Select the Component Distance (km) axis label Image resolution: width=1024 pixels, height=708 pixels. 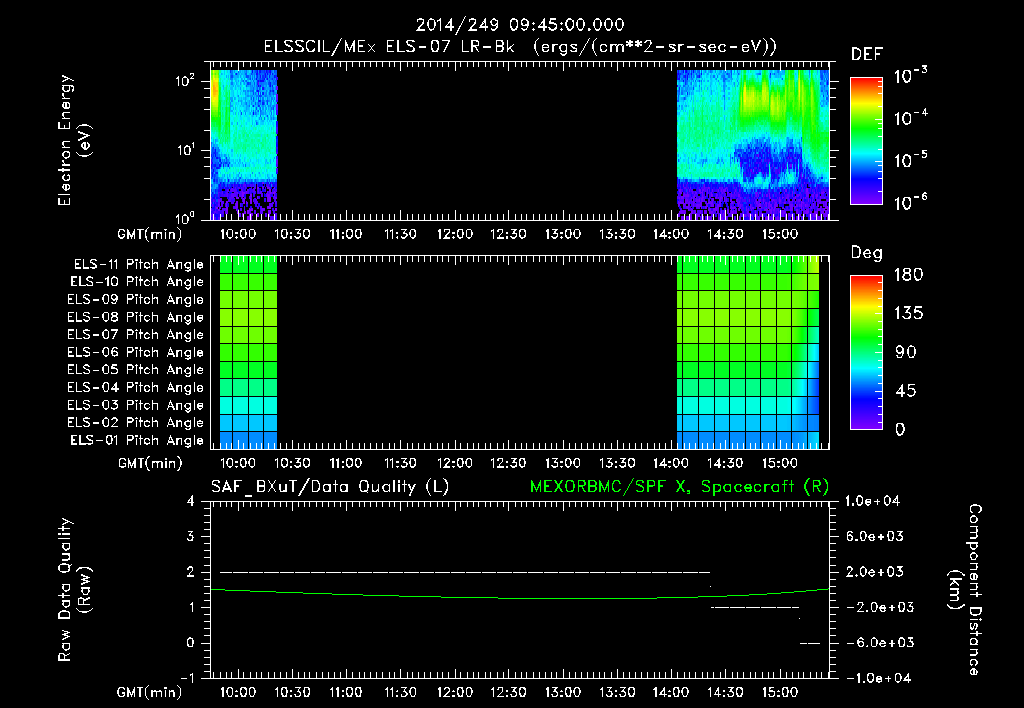tap(965, 590)
